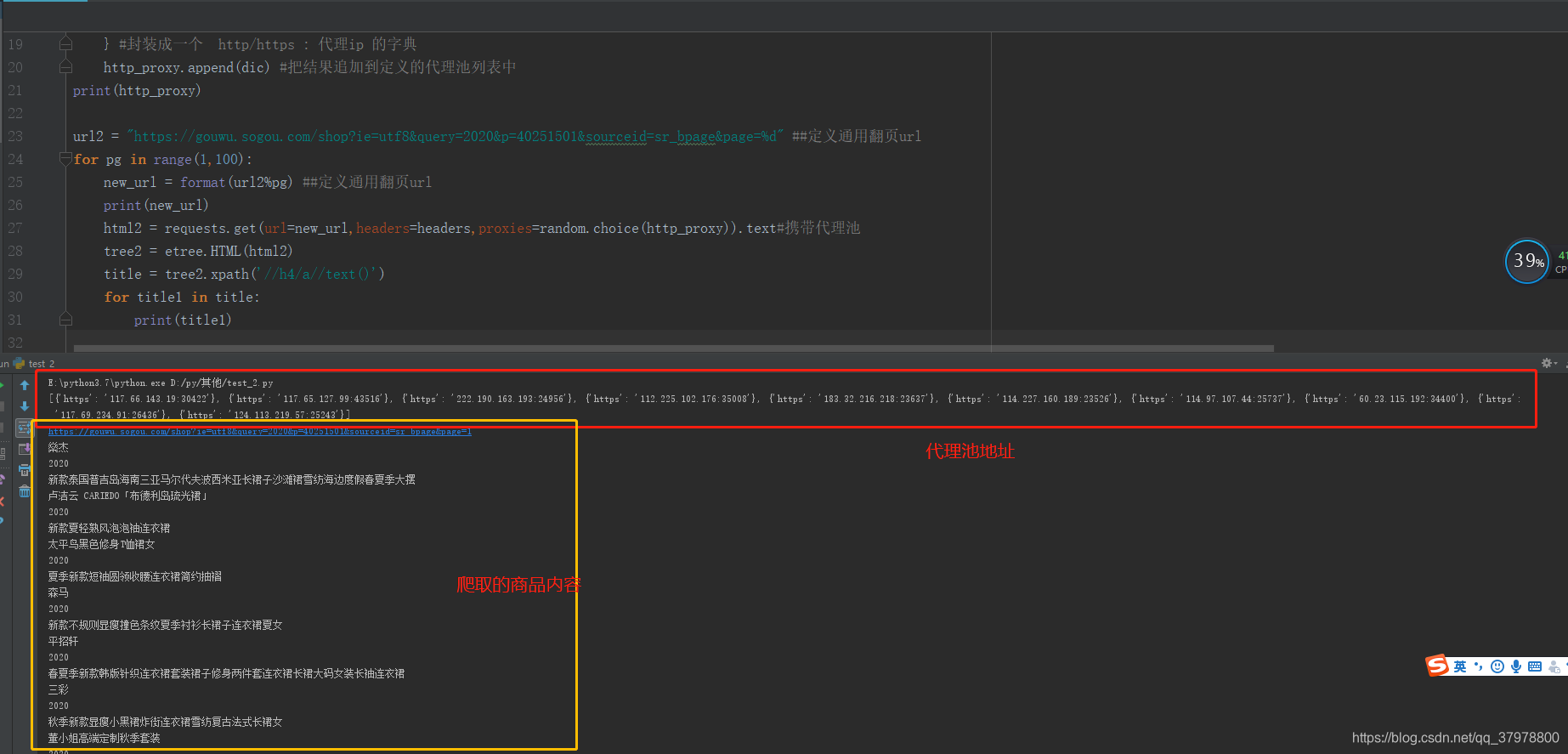Viewport: 1568px width, 754px height.
Task: Click the 39% memory usage floating ball
Action: 1527,261
